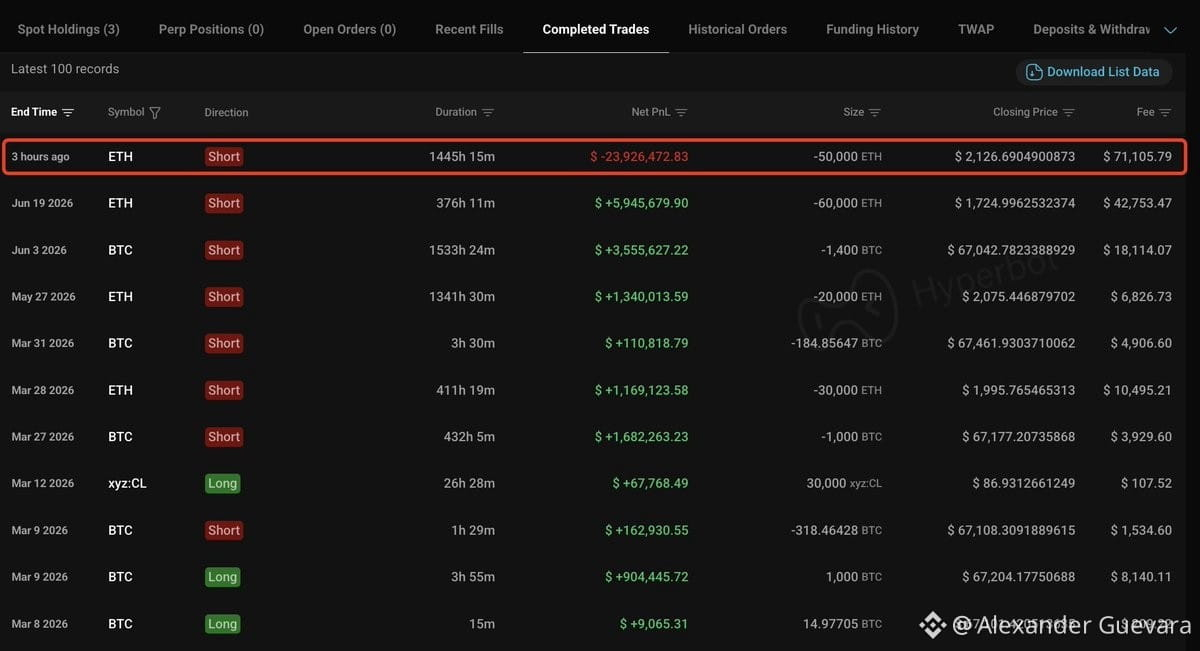Click the Long tag in the xyz:CL row
The image size is (1200, 651).
(x=222, y=483)
